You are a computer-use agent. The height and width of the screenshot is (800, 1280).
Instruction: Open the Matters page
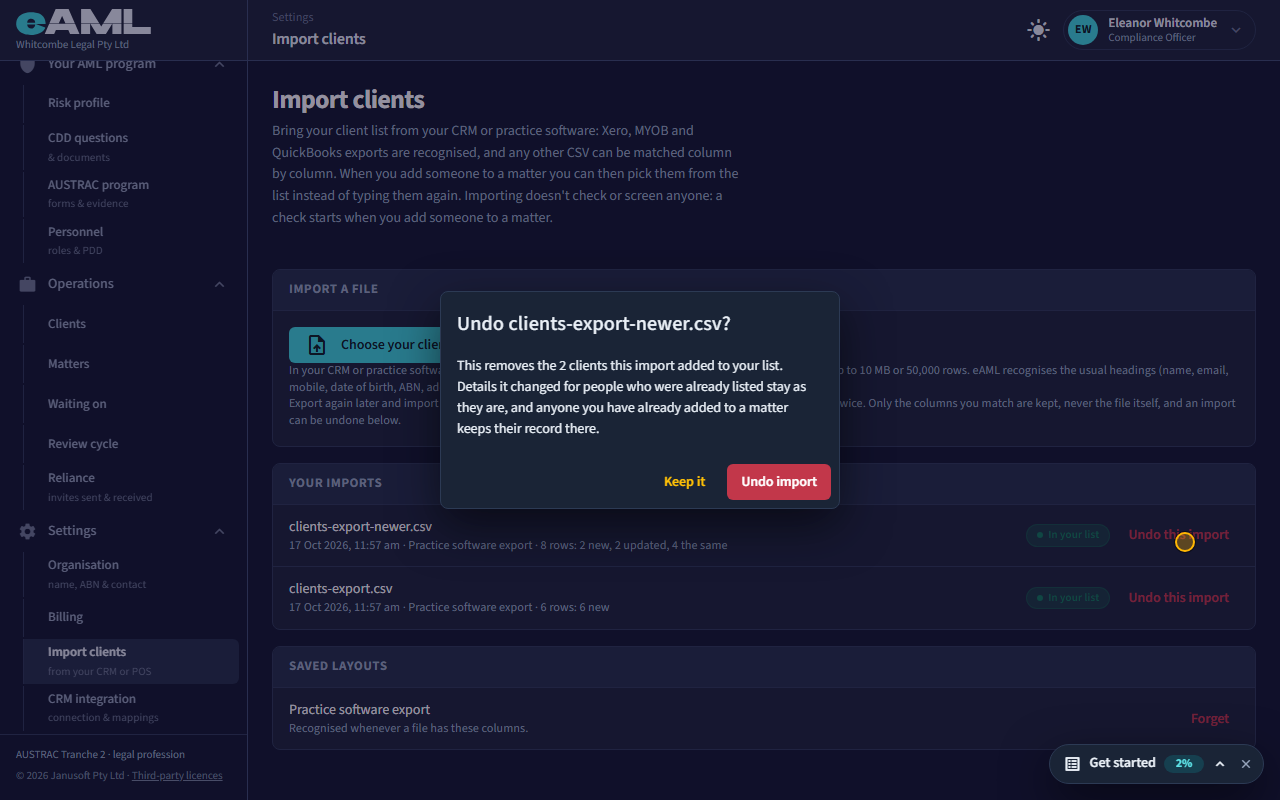[131, 364]
